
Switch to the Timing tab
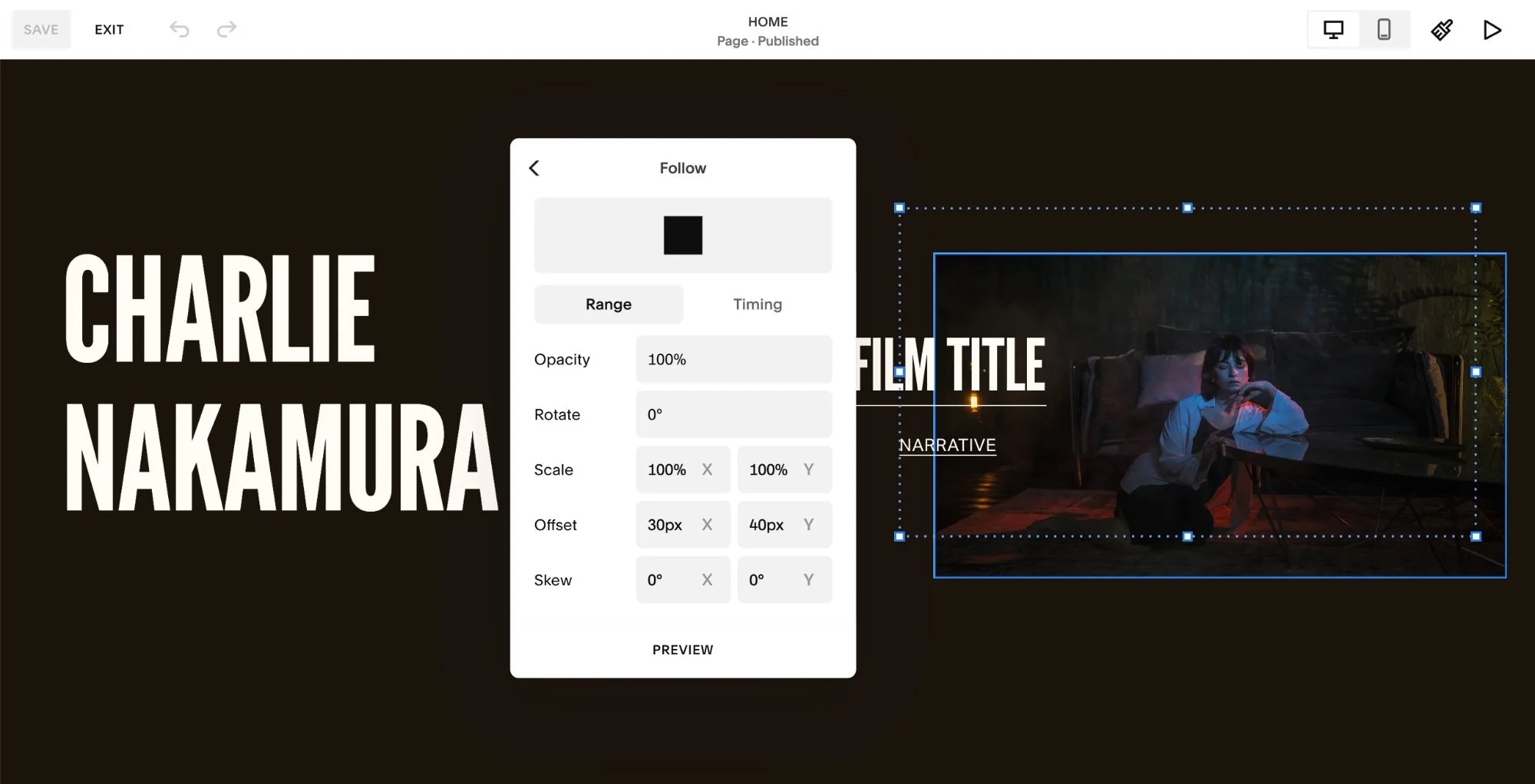[758, 305]
